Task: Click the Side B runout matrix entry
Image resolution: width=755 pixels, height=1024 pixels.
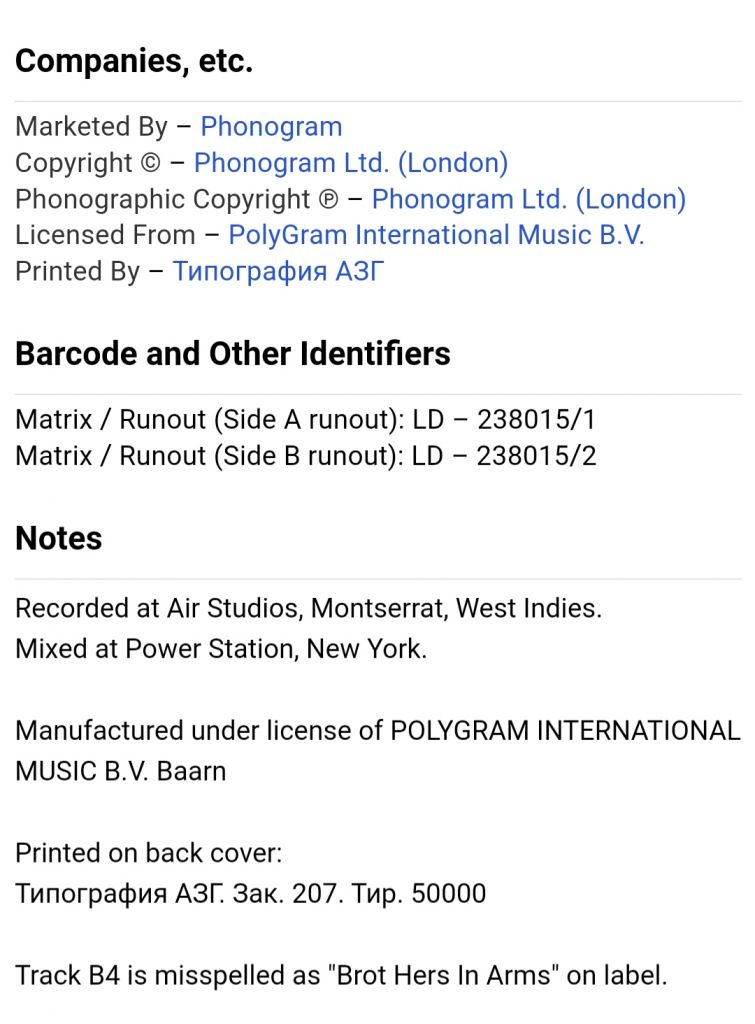Action: (x=306, y=456)
